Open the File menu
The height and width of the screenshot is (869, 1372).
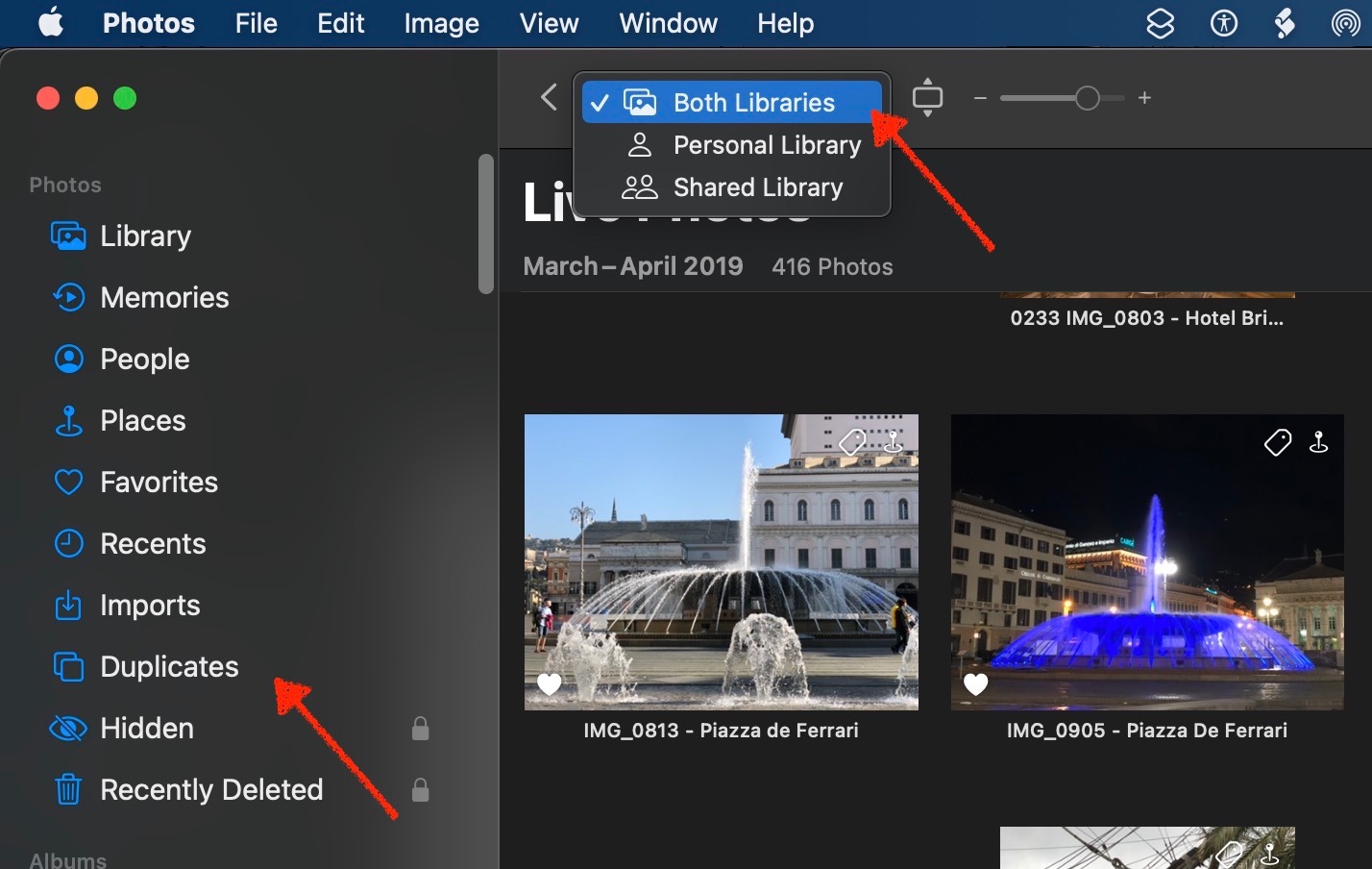point(256,23)
